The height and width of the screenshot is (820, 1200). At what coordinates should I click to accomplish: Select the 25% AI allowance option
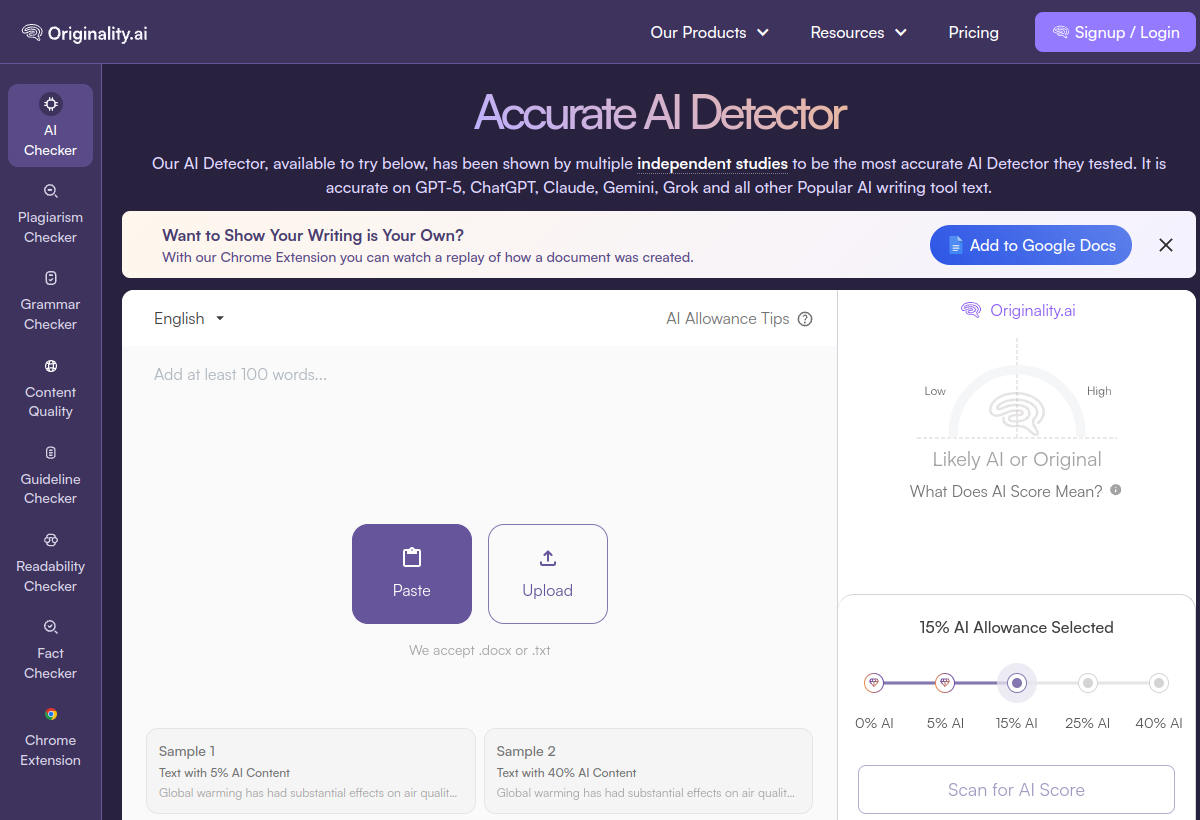(1088, 683)
